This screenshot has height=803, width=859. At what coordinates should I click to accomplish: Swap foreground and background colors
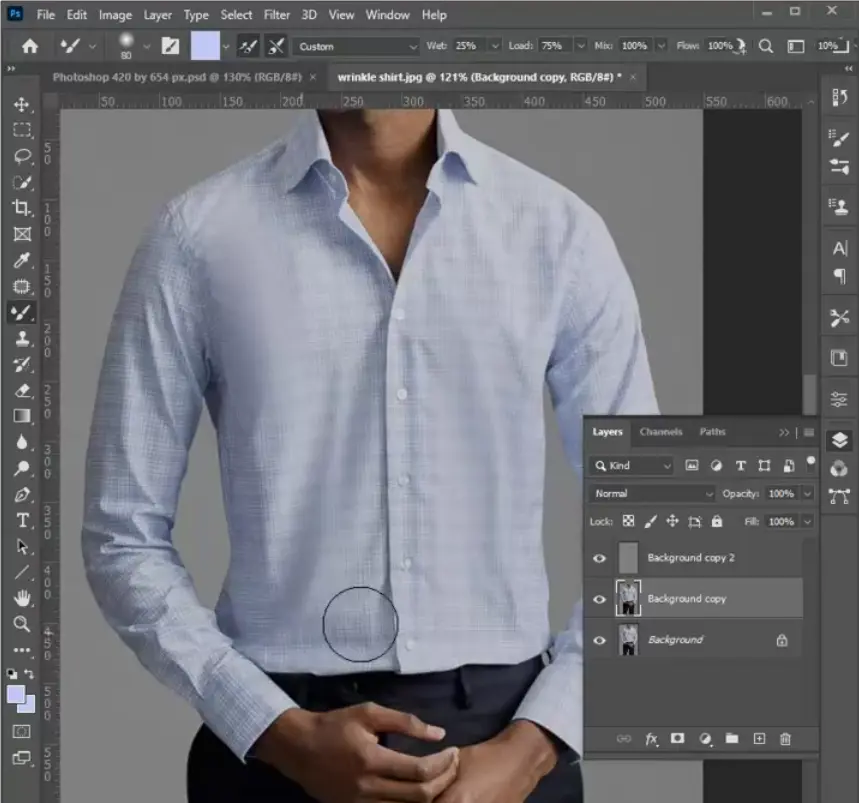29,674
